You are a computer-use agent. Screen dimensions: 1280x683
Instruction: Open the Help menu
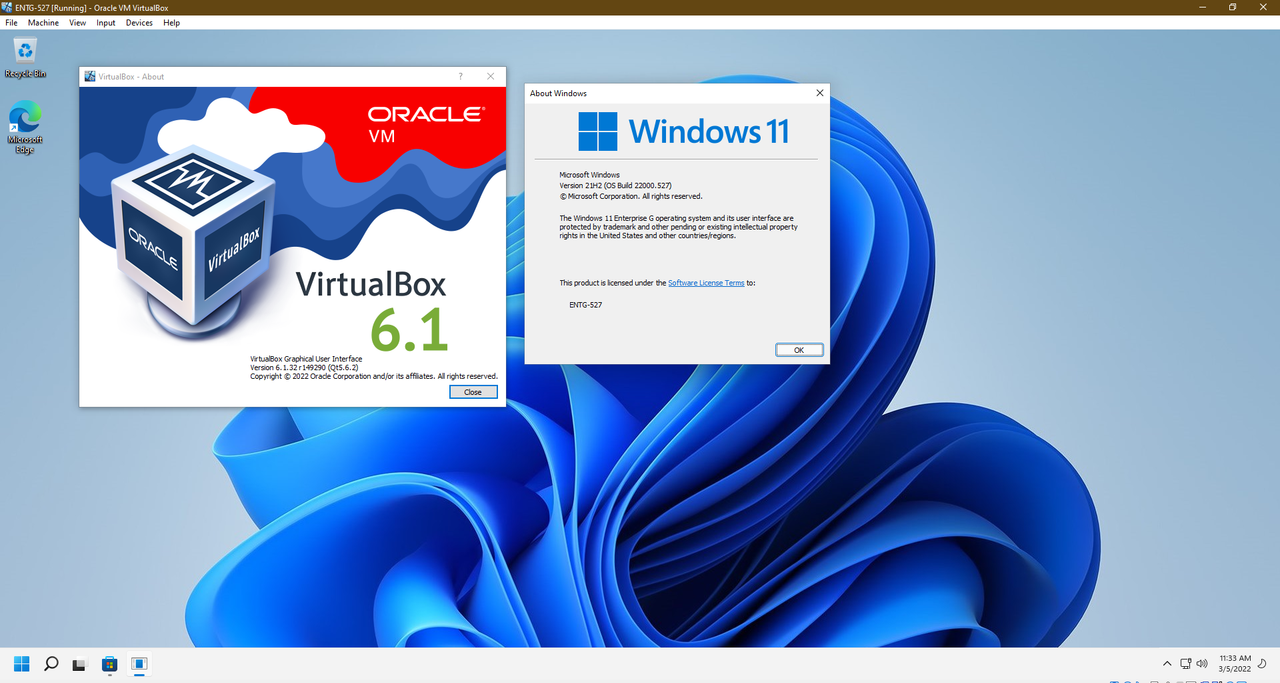pyautogui.click(x=171, y=22)
